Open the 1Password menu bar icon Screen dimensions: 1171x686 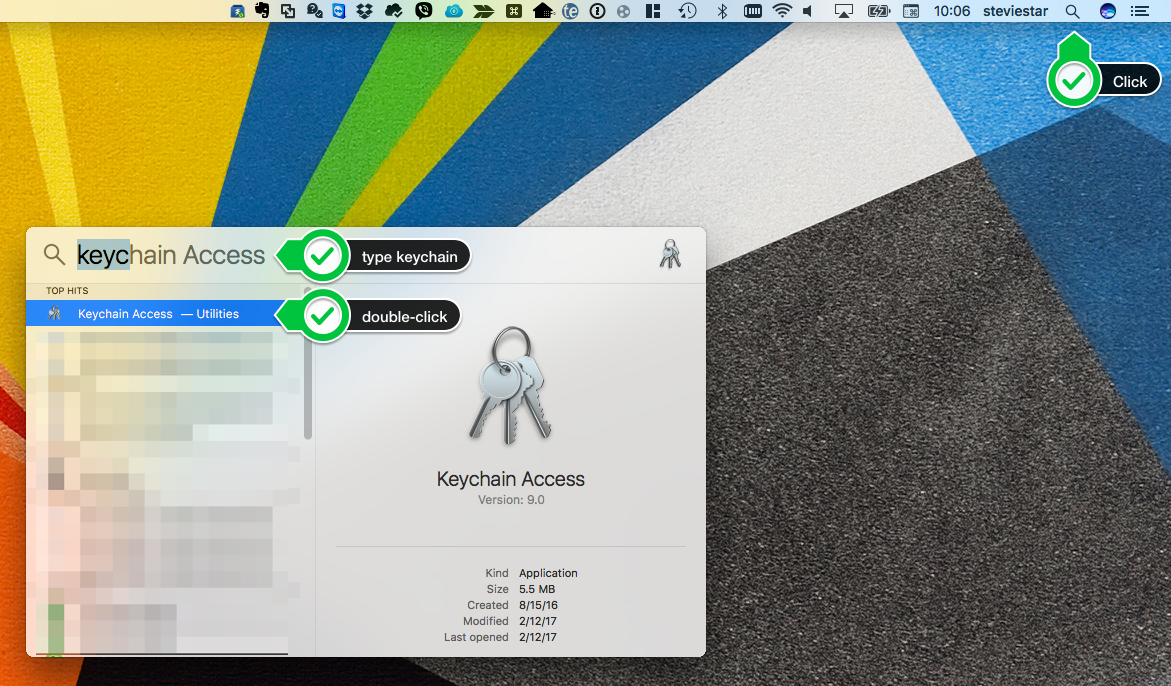(x=597, y=11)
